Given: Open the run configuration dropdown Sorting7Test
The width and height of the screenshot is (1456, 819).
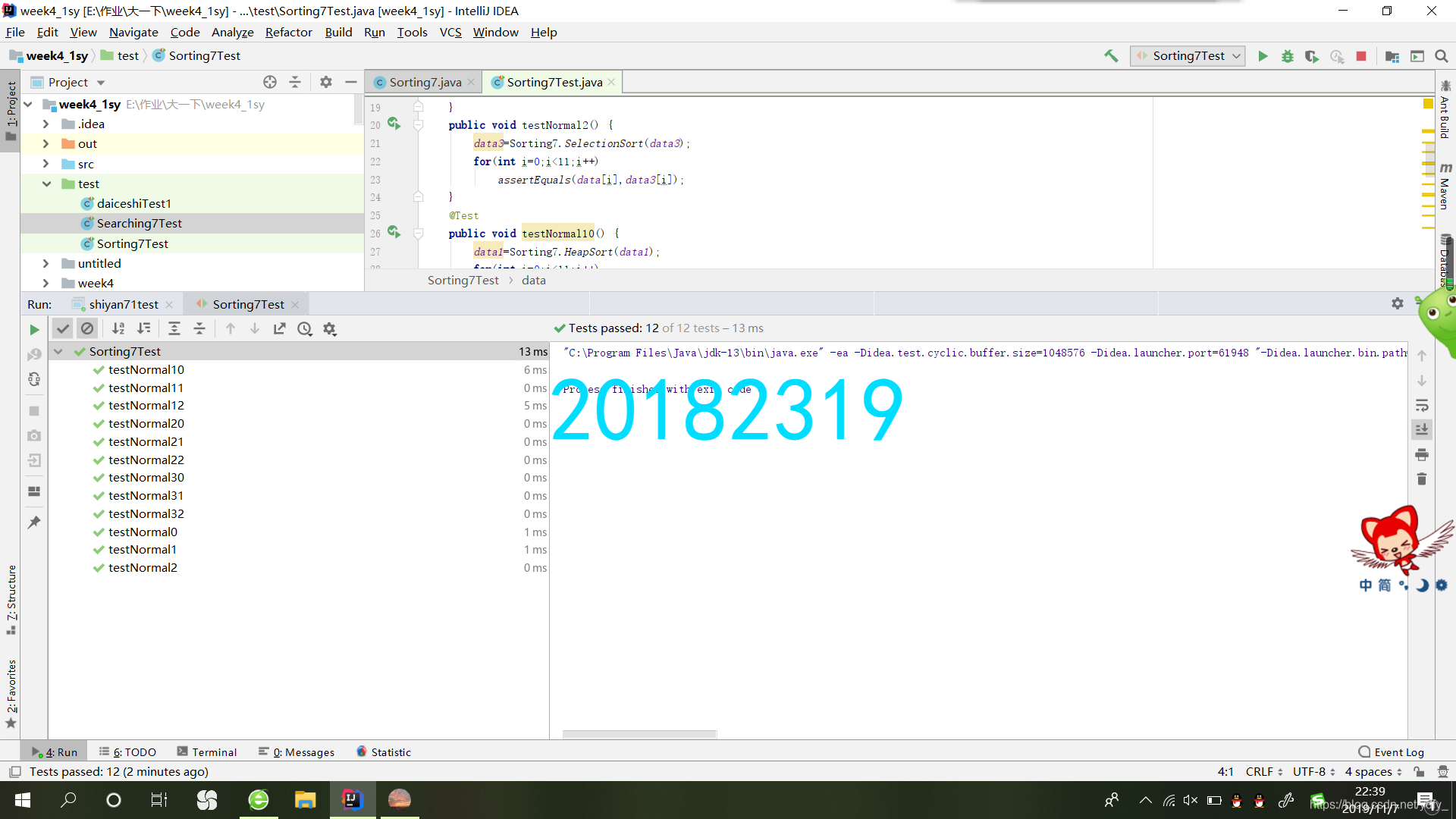Looking at the screenshot, I should coord(1188,56).
